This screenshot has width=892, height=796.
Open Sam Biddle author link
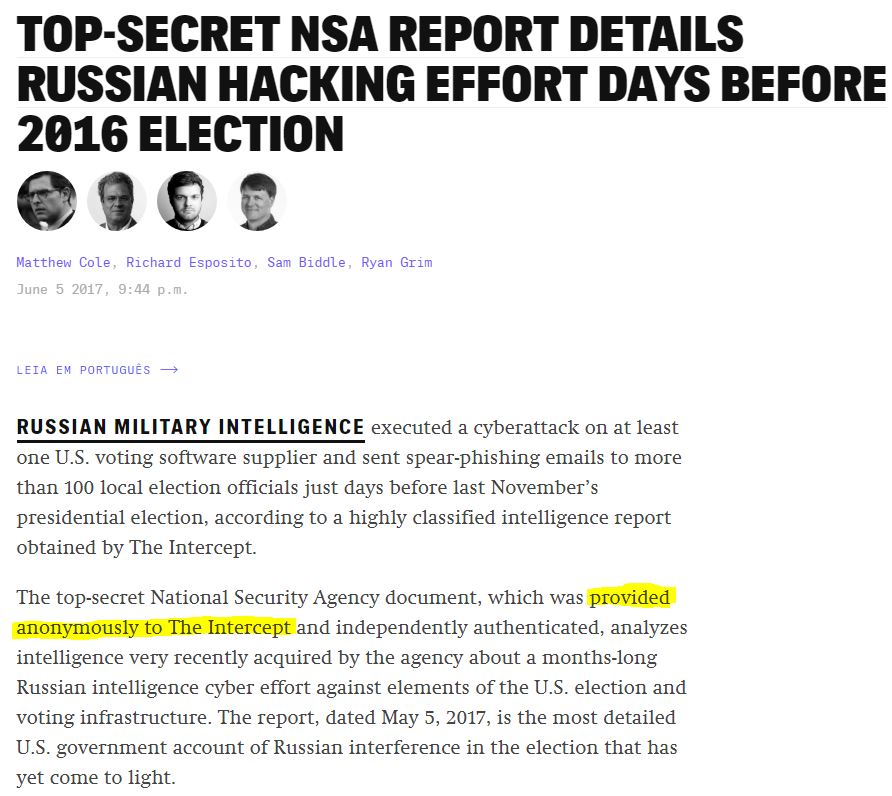click(306, 262)
